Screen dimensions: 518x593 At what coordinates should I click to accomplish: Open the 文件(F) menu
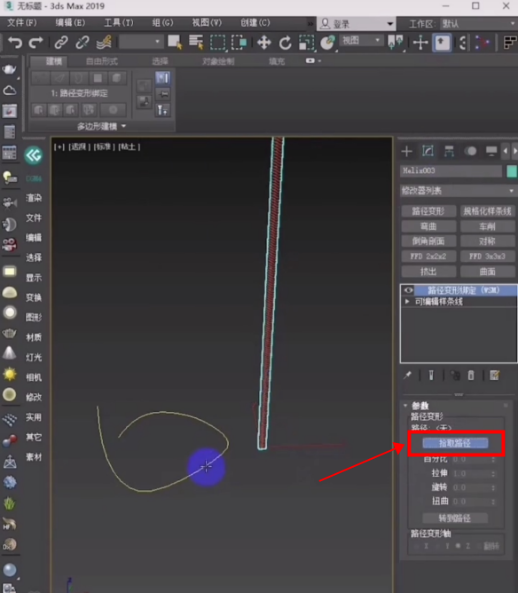[22, 23]
